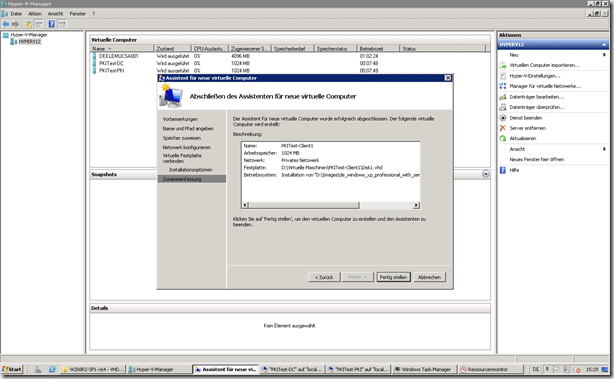Image resolution: width=614 pixels, height=379 pixels.
Task: Select virtual machine PKITest-DC row
Action: point(290,63)
